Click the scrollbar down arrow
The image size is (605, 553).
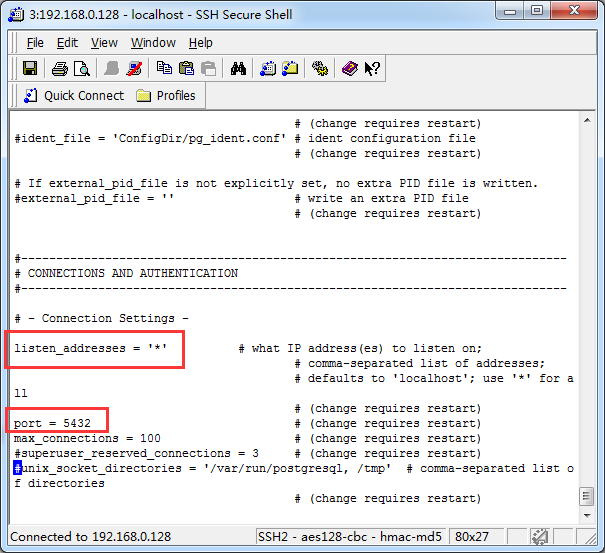(587, 516)
